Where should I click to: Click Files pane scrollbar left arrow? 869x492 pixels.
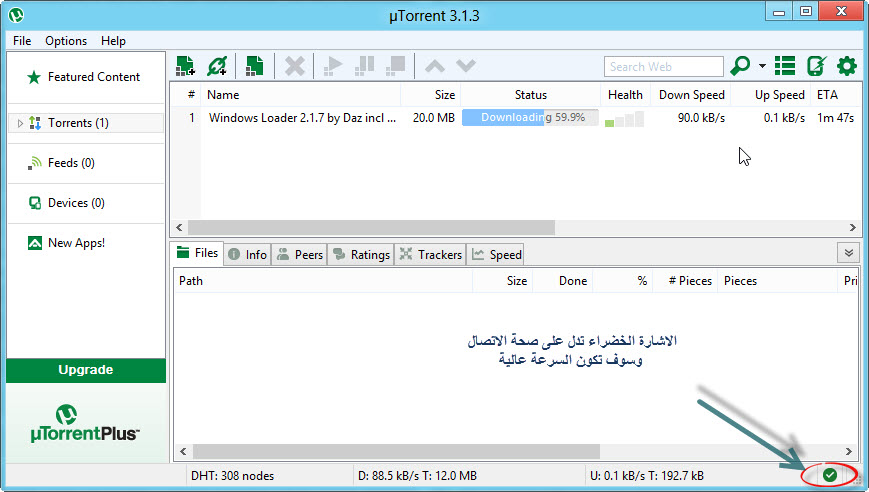(x=183, y=451)
